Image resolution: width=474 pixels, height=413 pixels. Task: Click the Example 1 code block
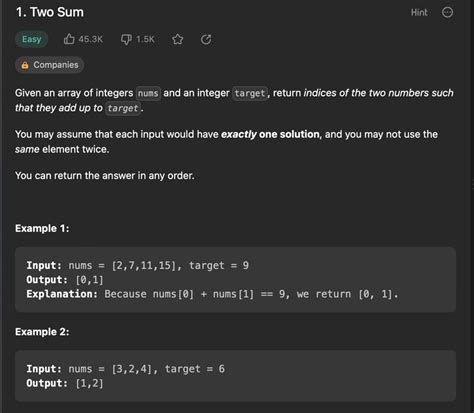click(235, 280)
